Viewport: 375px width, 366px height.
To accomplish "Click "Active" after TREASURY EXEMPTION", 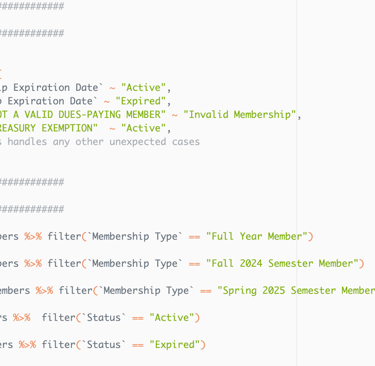I will (x=143, y=128).
